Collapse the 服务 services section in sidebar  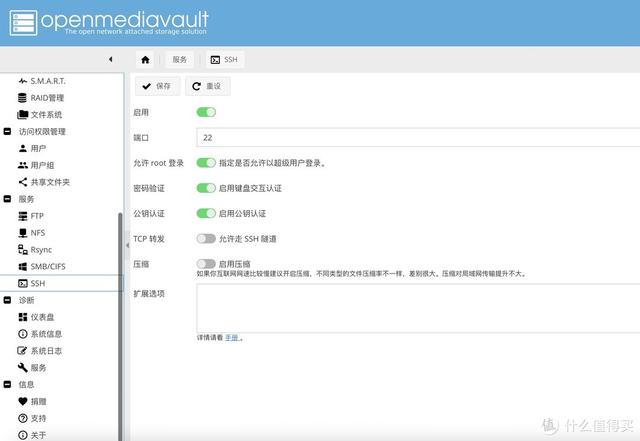click(x=7, y=199)
